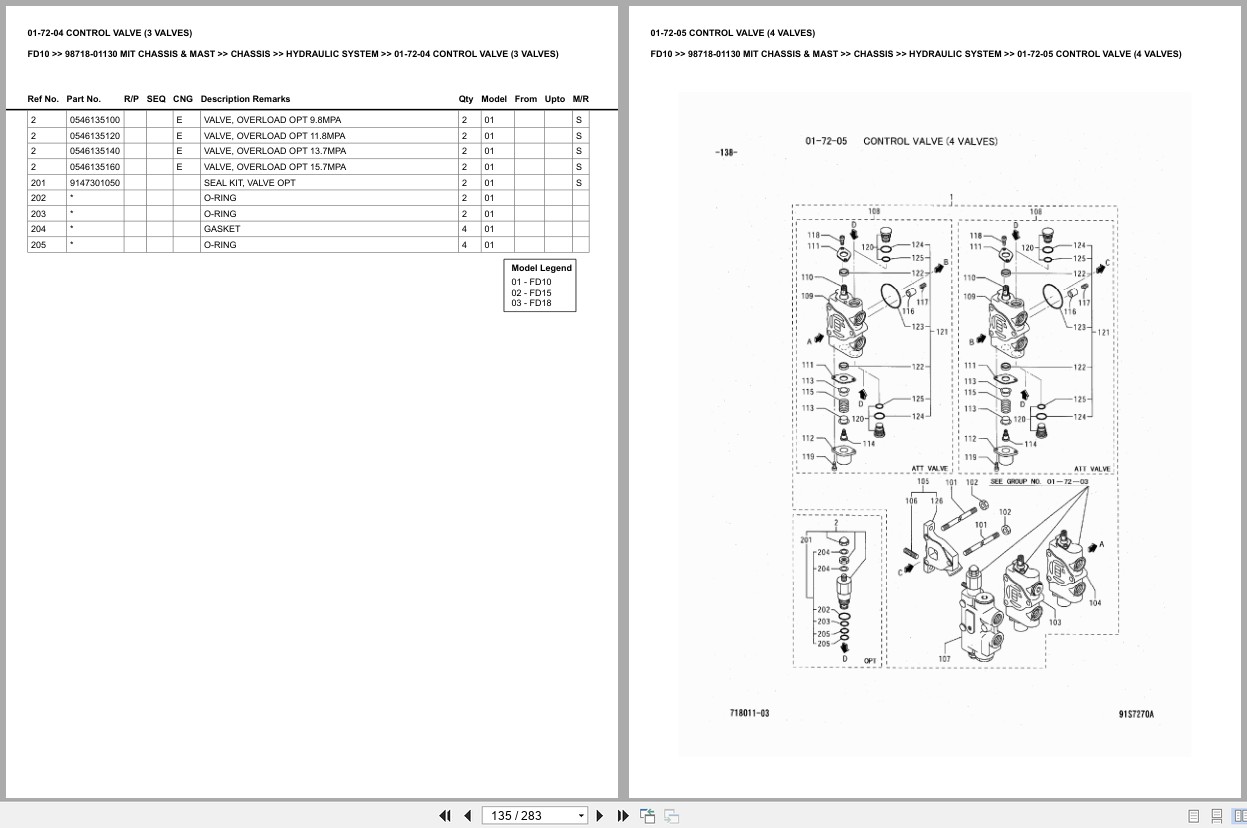Click the M/R column header

(x=581, y=99)
